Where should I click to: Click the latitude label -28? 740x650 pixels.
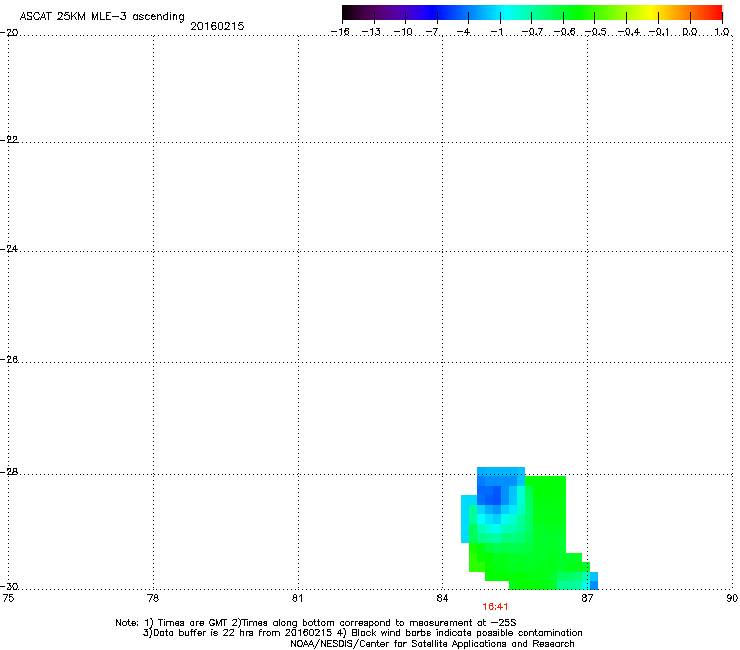click(9, 472)
